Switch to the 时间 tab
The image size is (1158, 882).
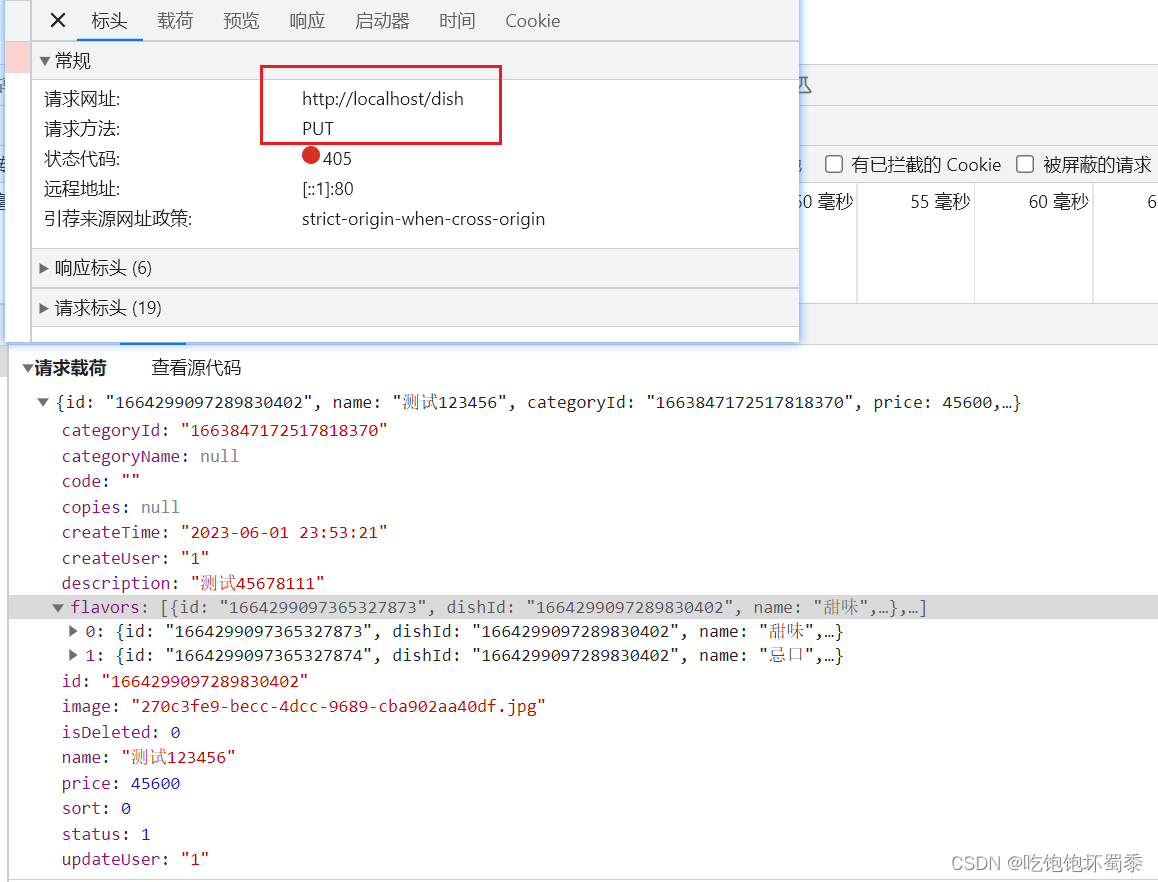coord(457,21)
